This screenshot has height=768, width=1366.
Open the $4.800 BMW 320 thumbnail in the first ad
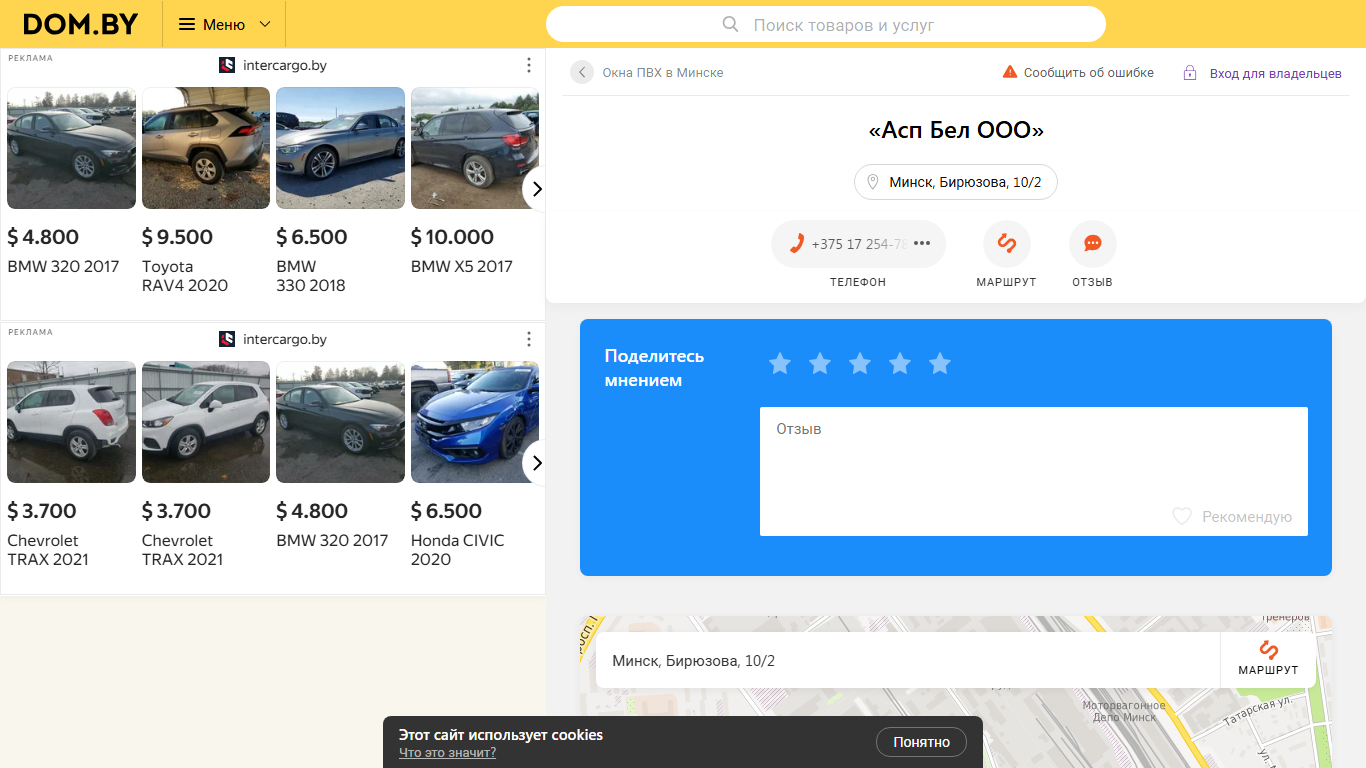tap(71, 148)
